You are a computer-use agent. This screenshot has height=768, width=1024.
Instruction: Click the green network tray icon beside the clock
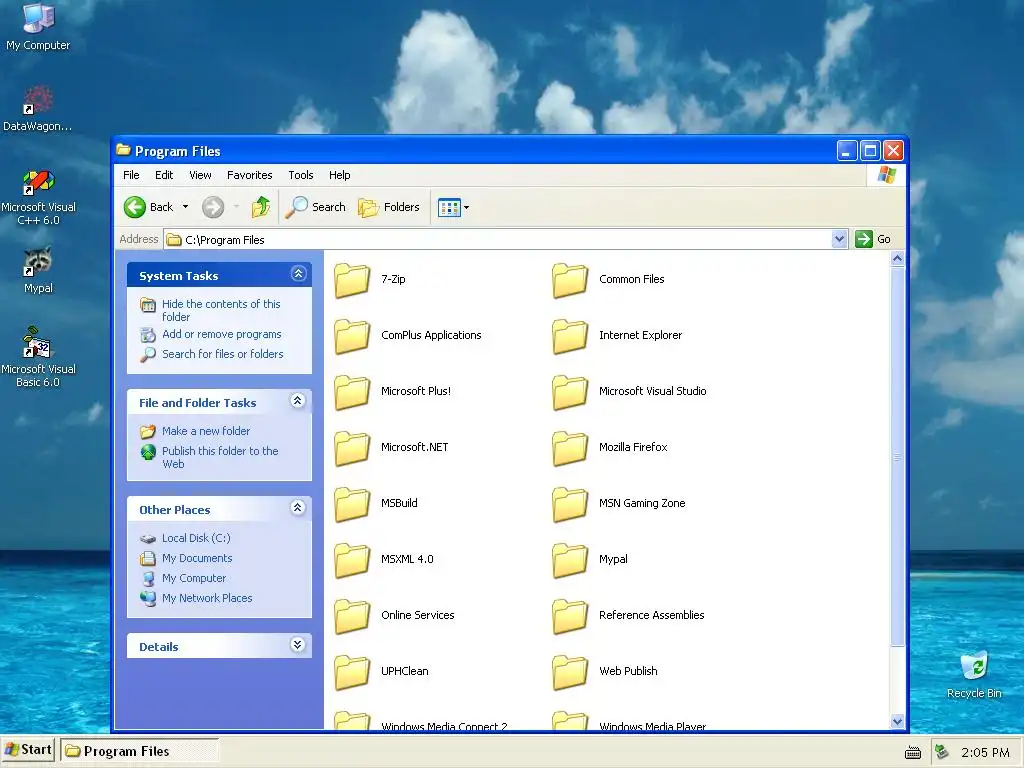tap(941, 752)
